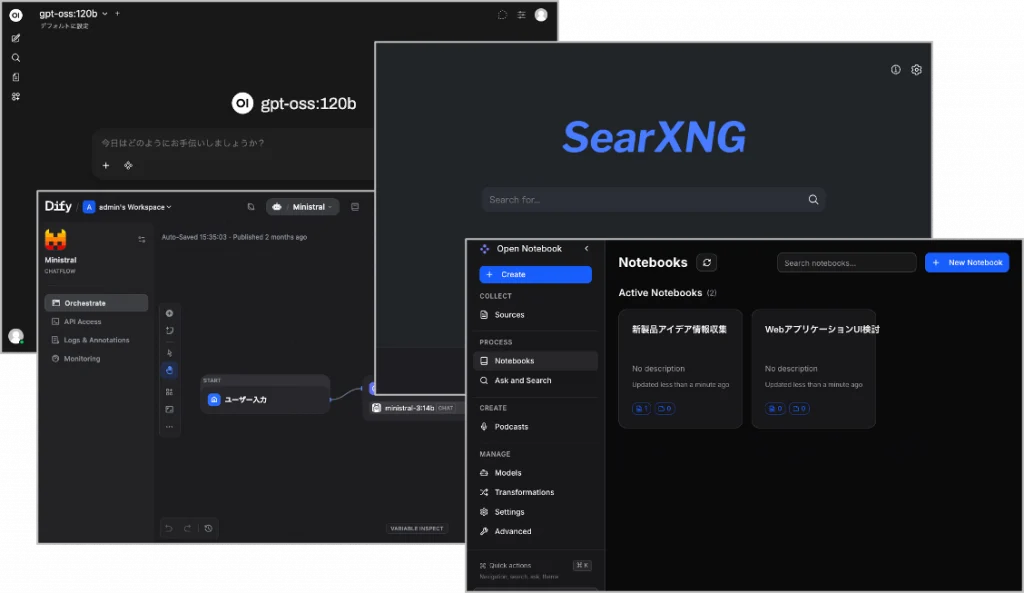Select the pointer mode tool in Dify
This screenshot has width=1024, height=593.
(x=169, y=352)
